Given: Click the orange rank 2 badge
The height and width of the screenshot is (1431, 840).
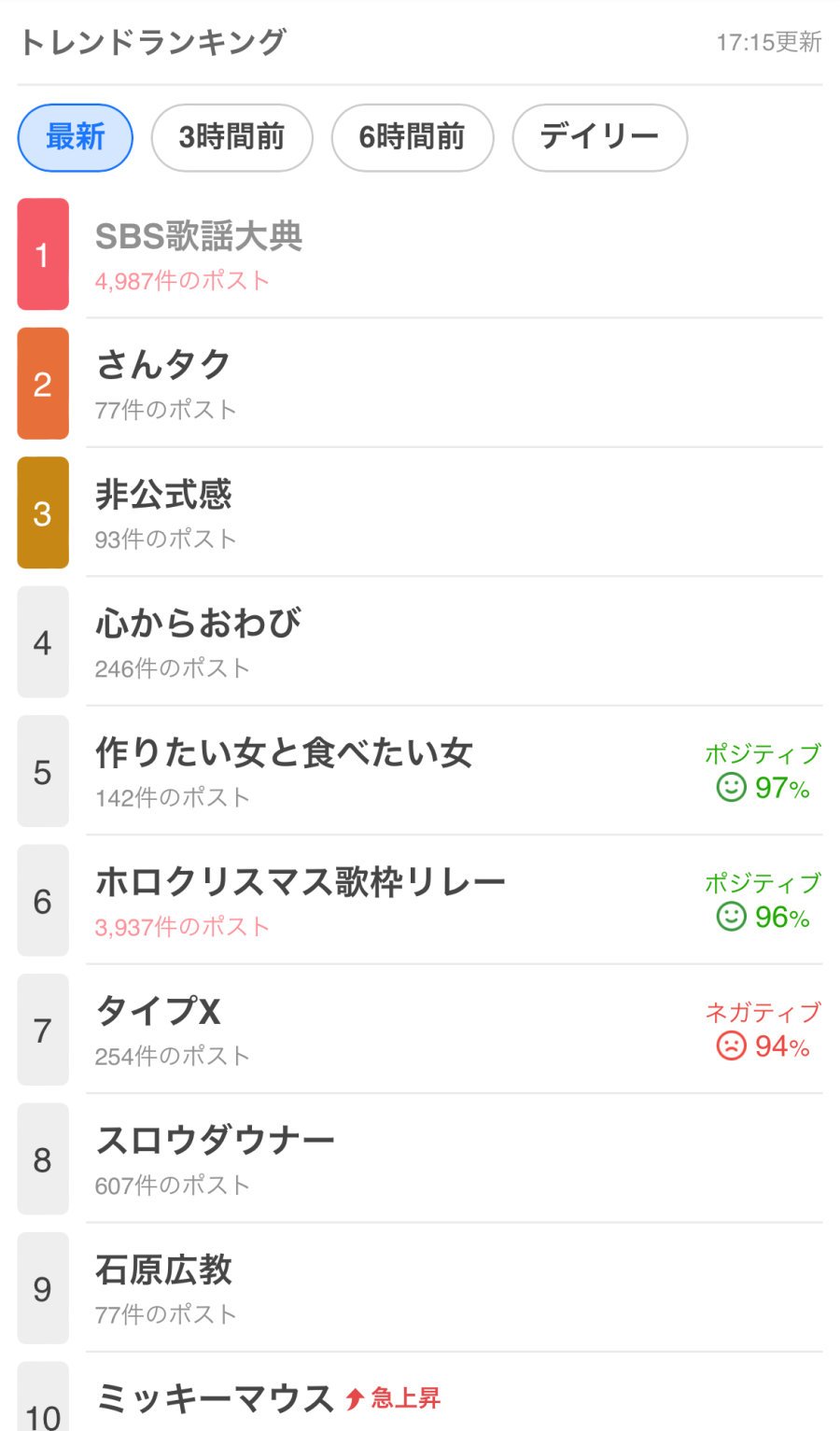Looking at the screenshot, I should point(43,384).
